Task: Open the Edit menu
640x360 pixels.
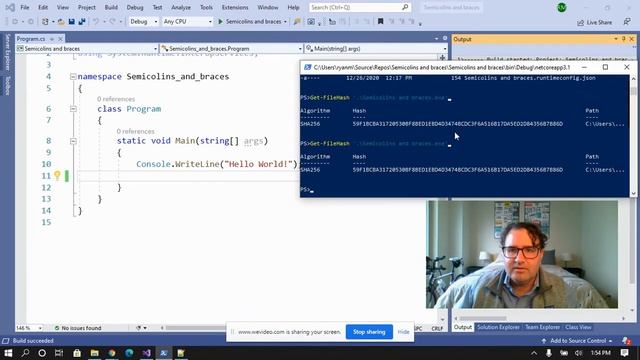Action: click(43, 7)
